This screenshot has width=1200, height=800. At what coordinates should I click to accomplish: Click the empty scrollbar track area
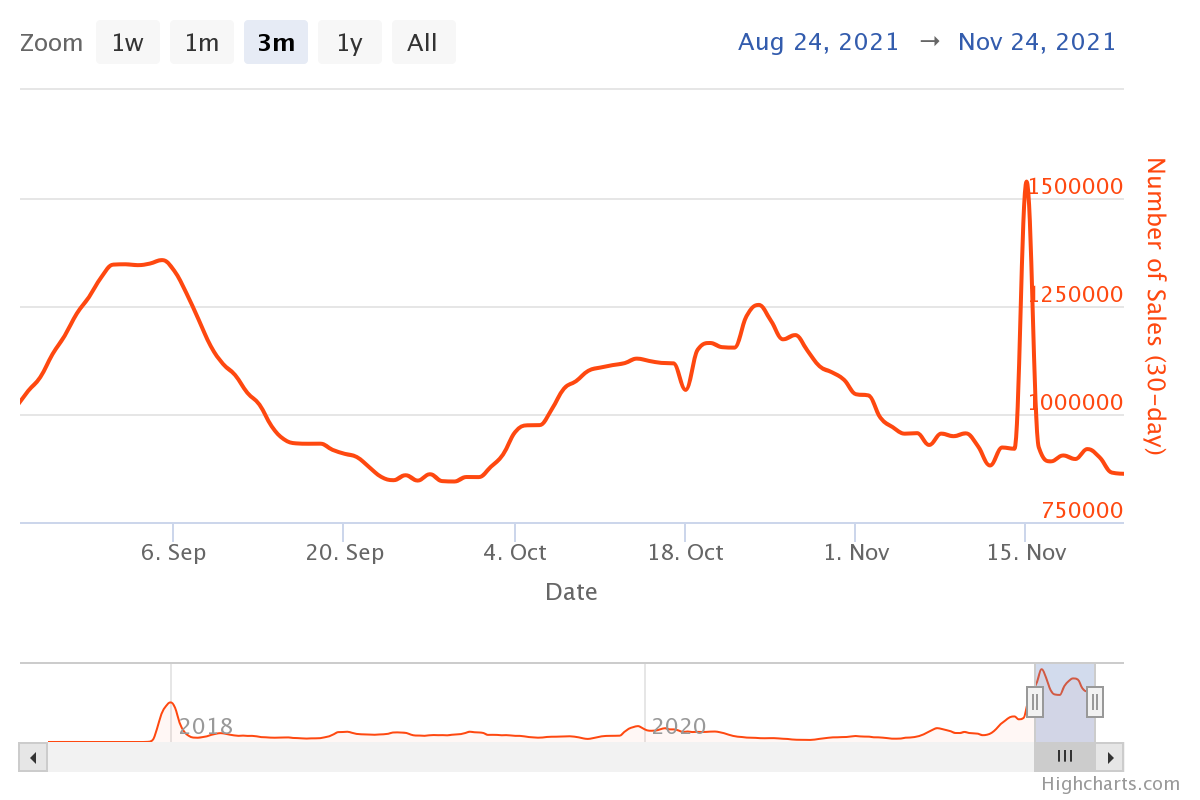pyautogui.click(x=540, y=757)
